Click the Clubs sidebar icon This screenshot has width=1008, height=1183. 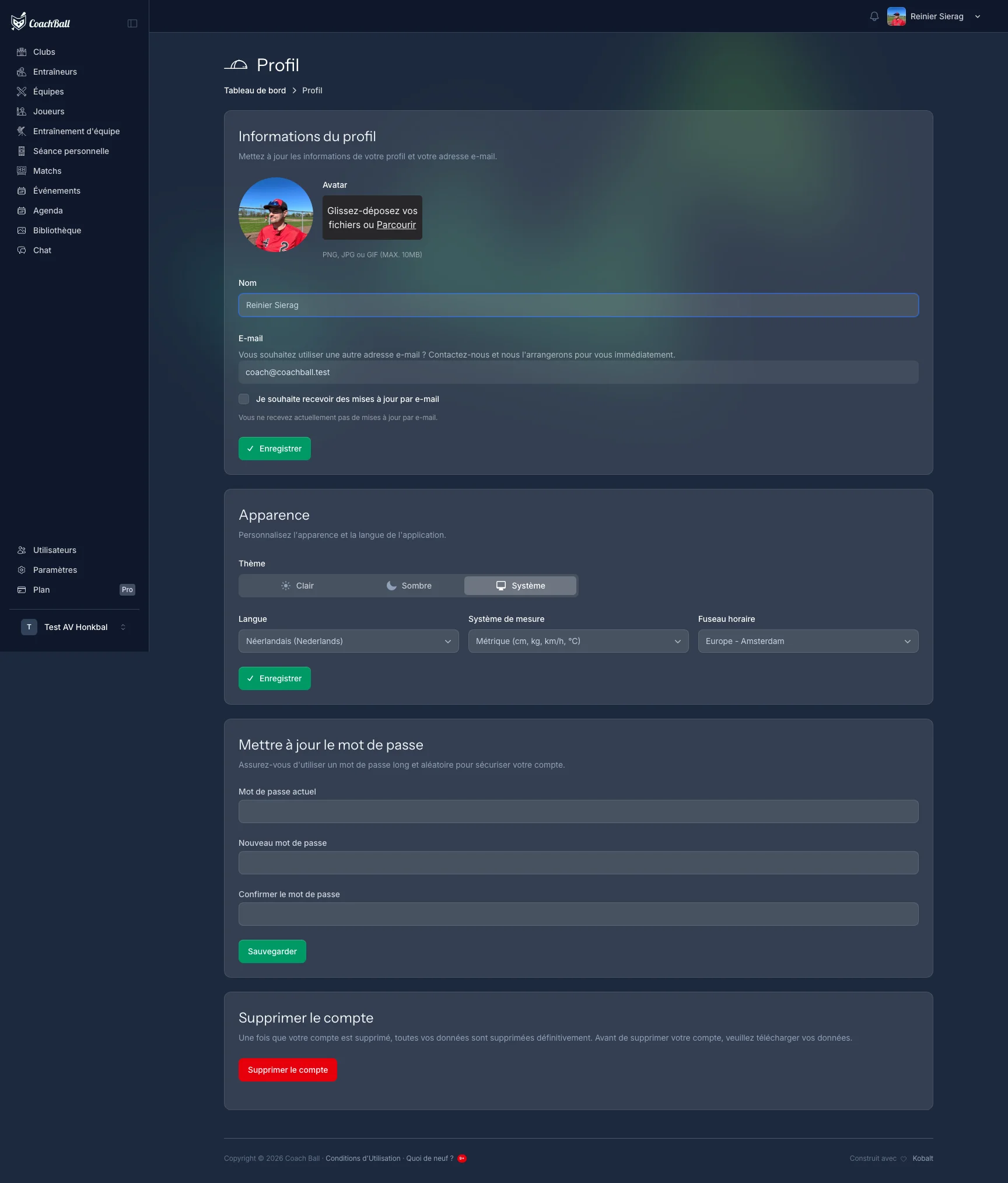pyautogui.click(x=22, y=52)
